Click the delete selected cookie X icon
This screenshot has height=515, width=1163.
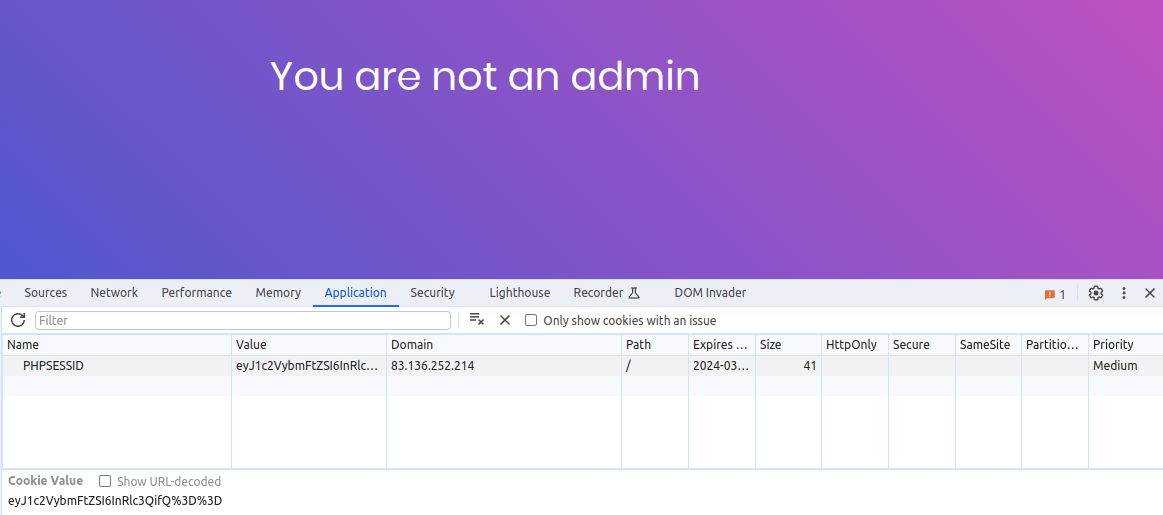tap(505, 320)
